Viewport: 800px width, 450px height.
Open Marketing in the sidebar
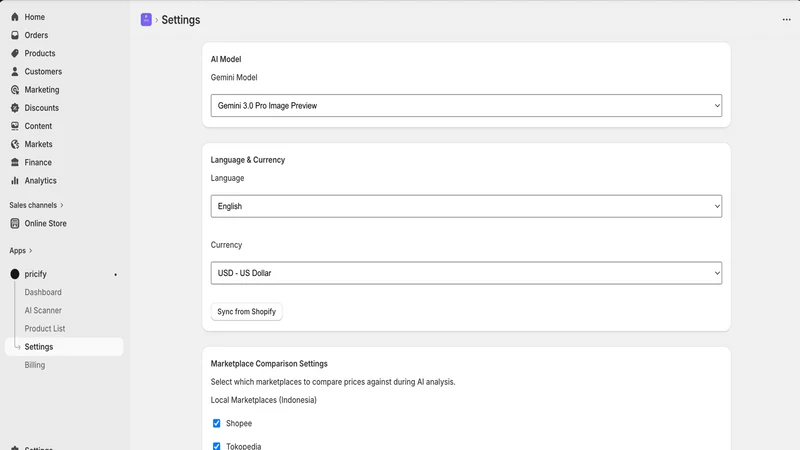point(41,90)
